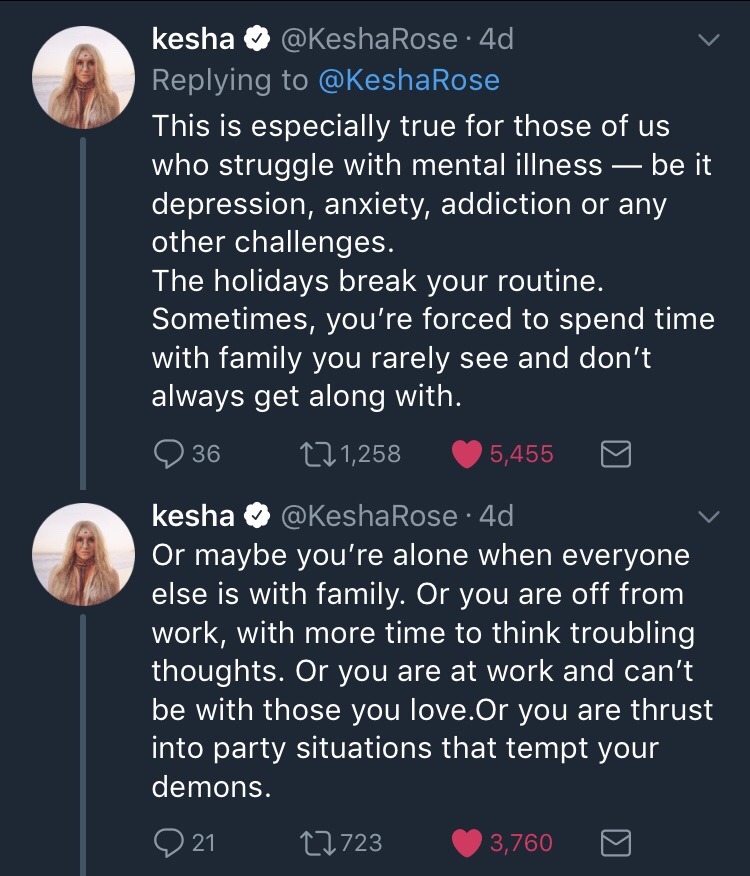Share first tweet via direct message
The width and height of the screenshot is (750, 876).
pyautogui.click(x=615, y=455)
